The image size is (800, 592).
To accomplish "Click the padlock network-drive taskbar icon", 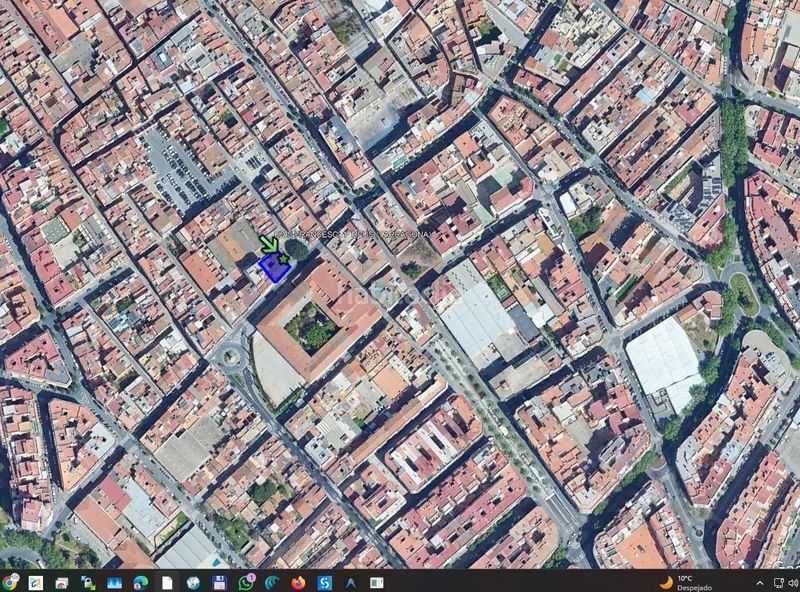I will click(x=88, y=582).
